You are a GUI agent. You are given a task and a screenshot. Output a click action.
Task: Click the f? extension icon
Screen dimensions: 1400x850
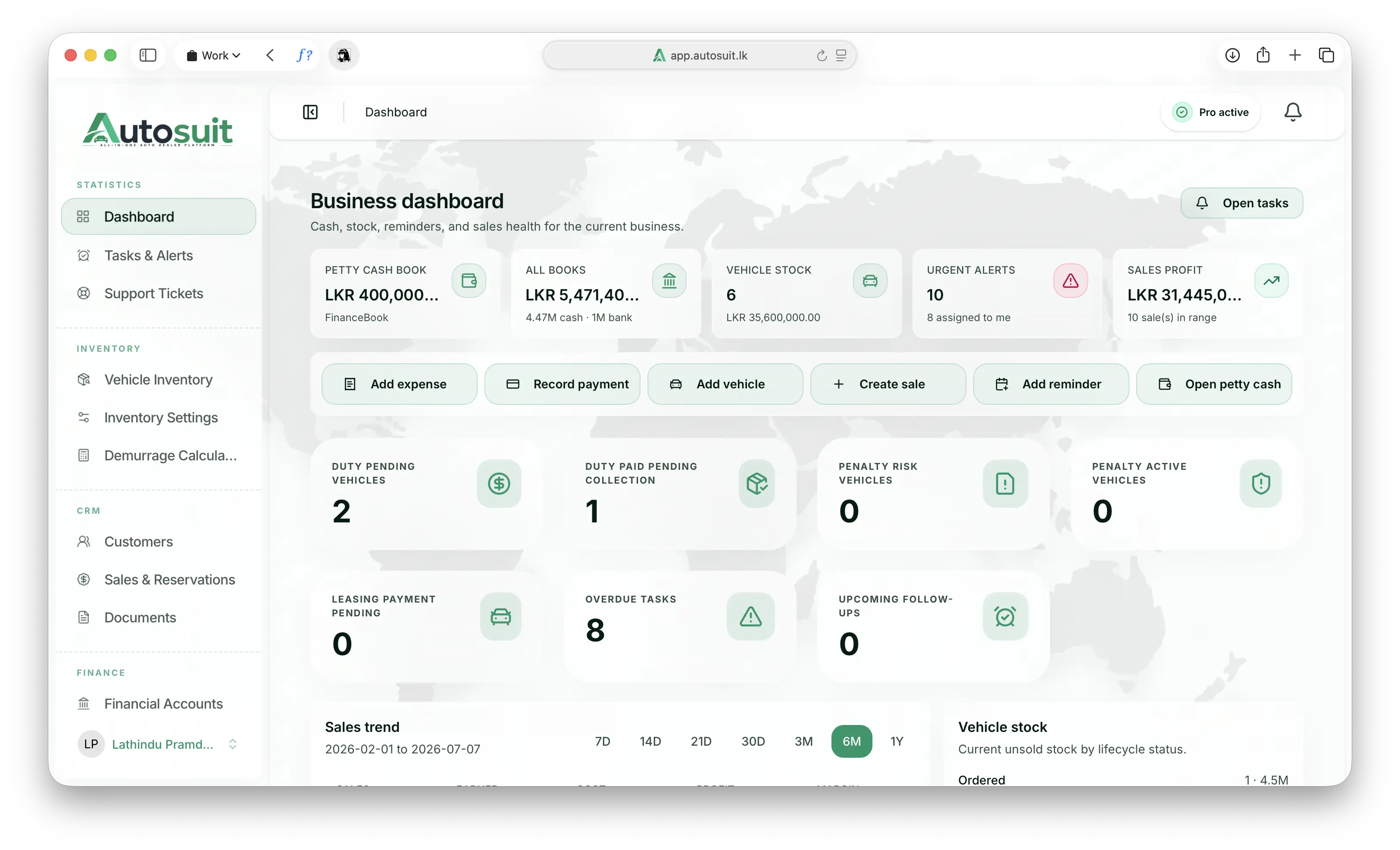(304, 55)
